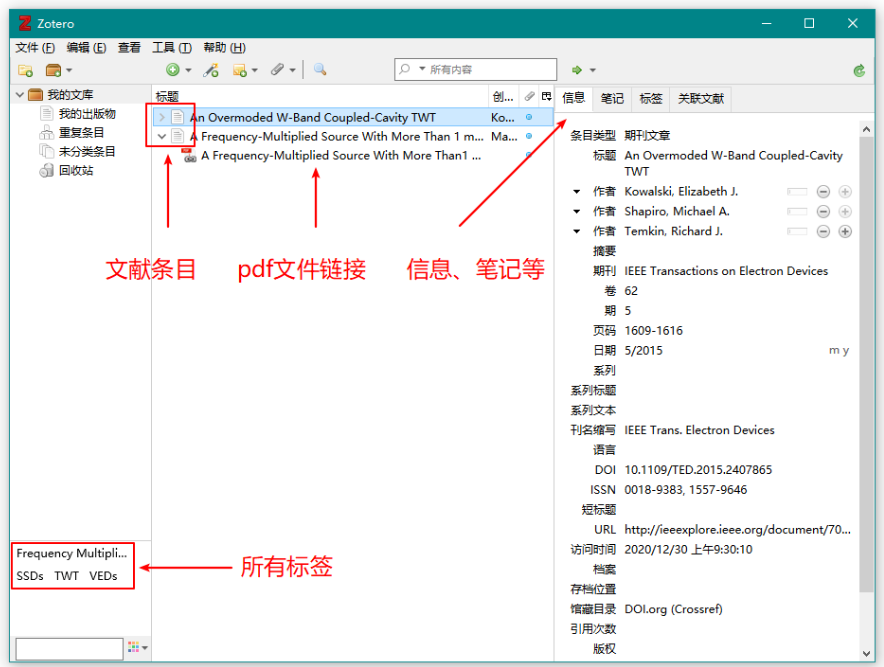Open the New Item dropdown arrow
Screen dimensions: 884x667
(x=188, y=70)
